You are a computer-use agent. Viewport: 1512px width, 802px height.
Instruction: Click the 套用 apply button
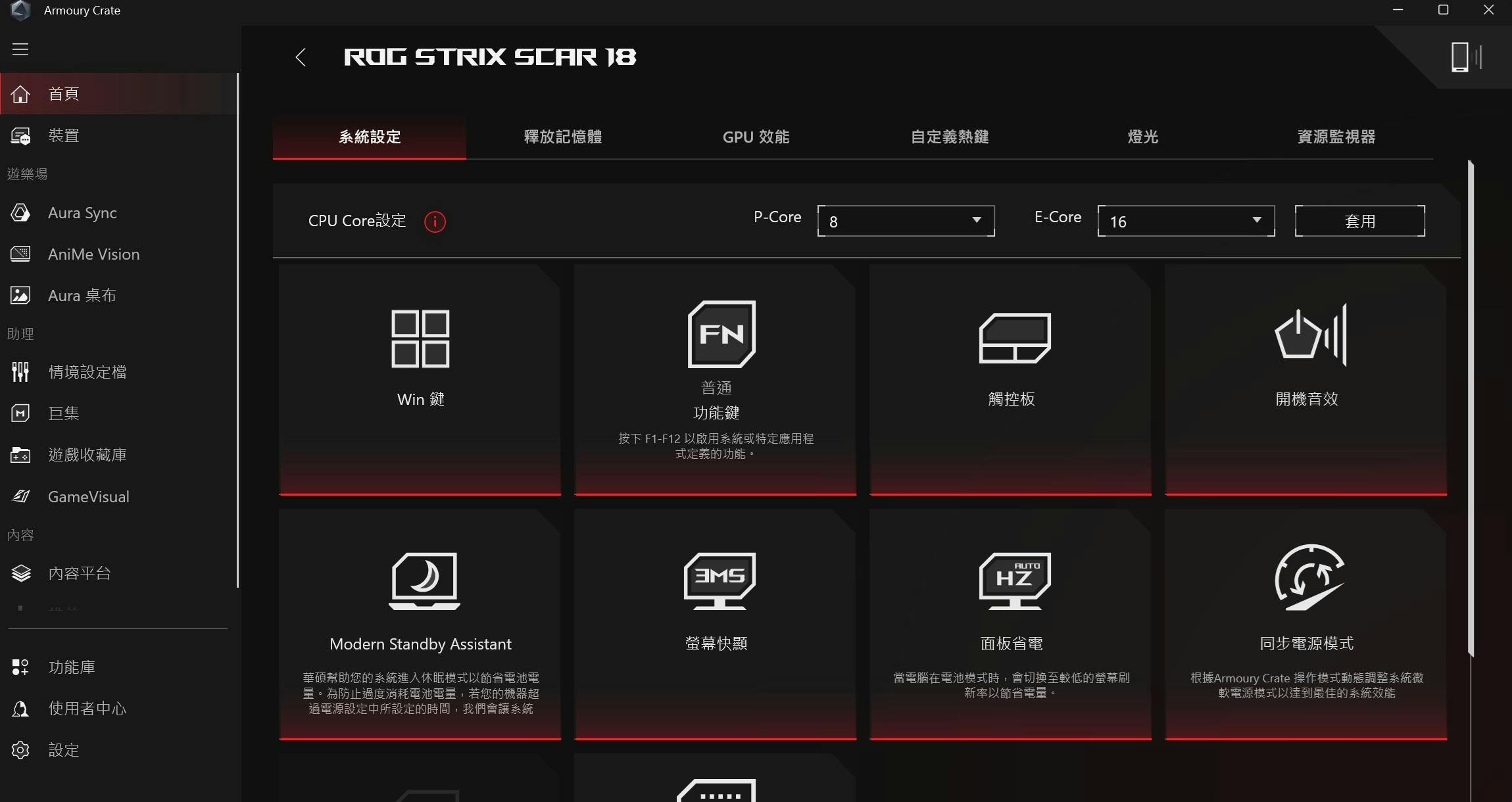[x=1359, y=221]
